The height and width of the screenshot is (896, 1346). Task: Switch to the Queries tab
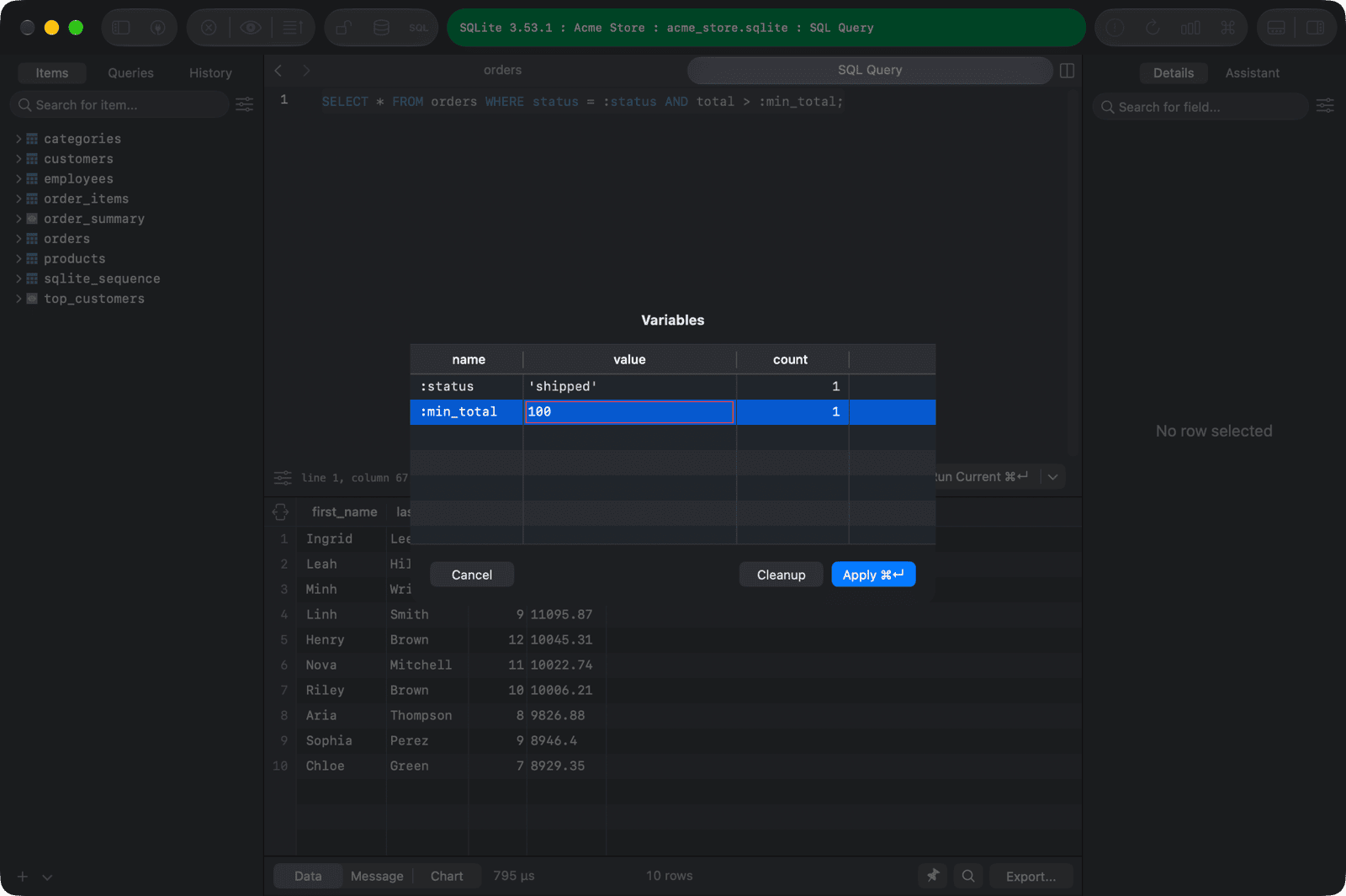(x=130, y=73)
